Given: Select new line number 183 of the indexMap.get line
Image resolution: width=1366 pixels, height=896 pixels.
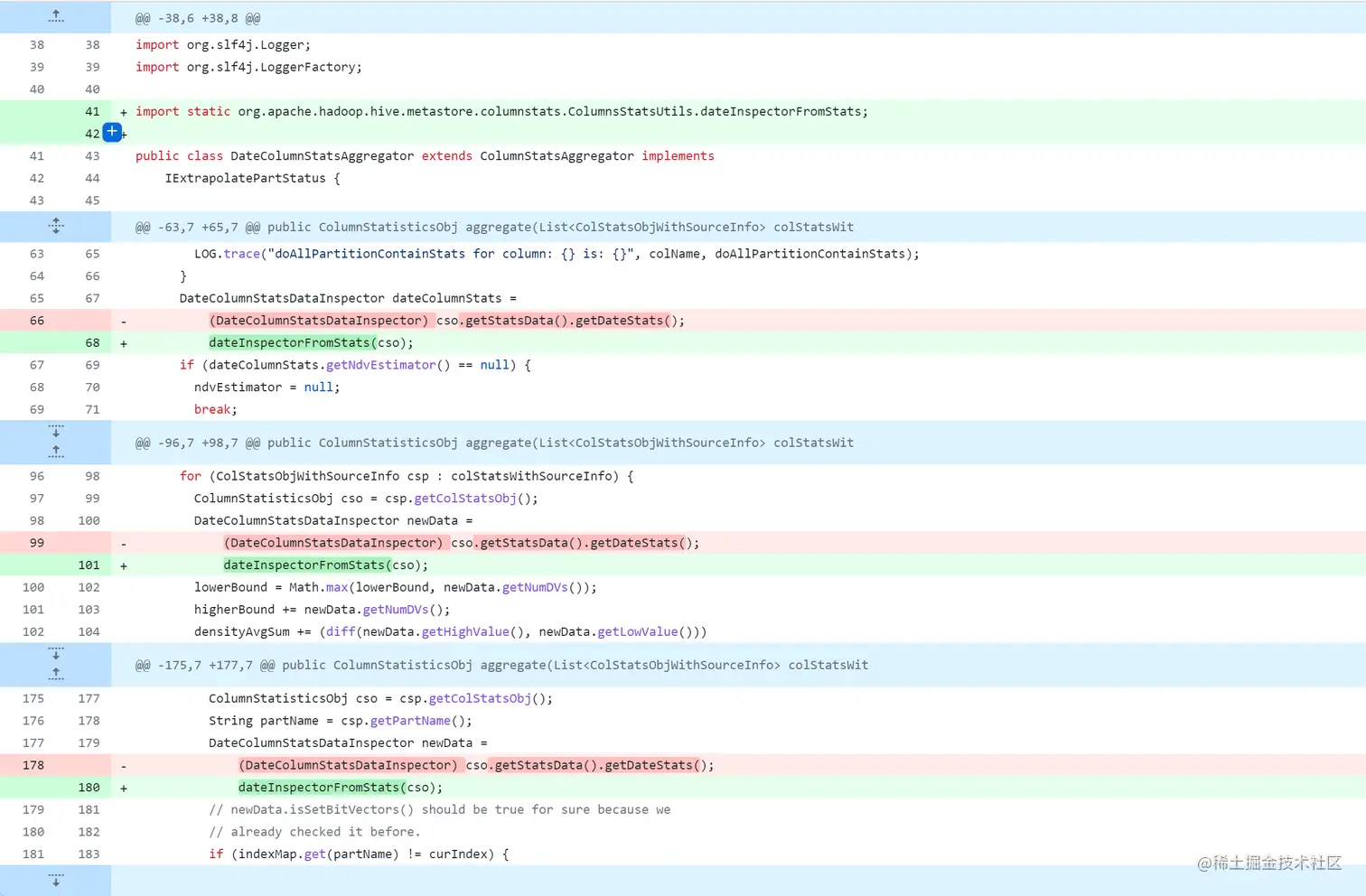Looking at the screenshot, I should click(89, 854).
